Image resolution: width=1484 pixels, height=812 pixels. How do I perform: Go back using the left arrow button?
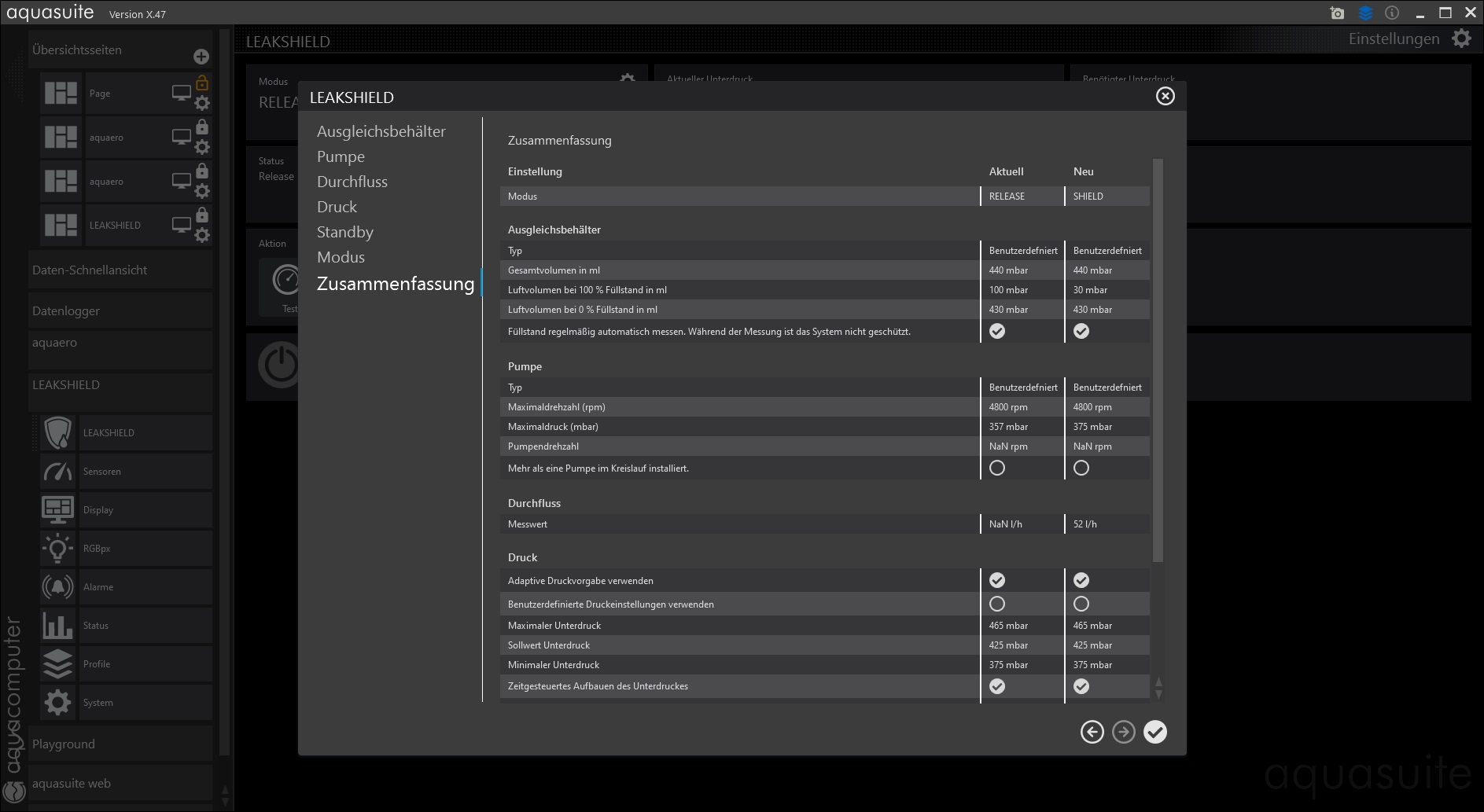point(1092,732)
